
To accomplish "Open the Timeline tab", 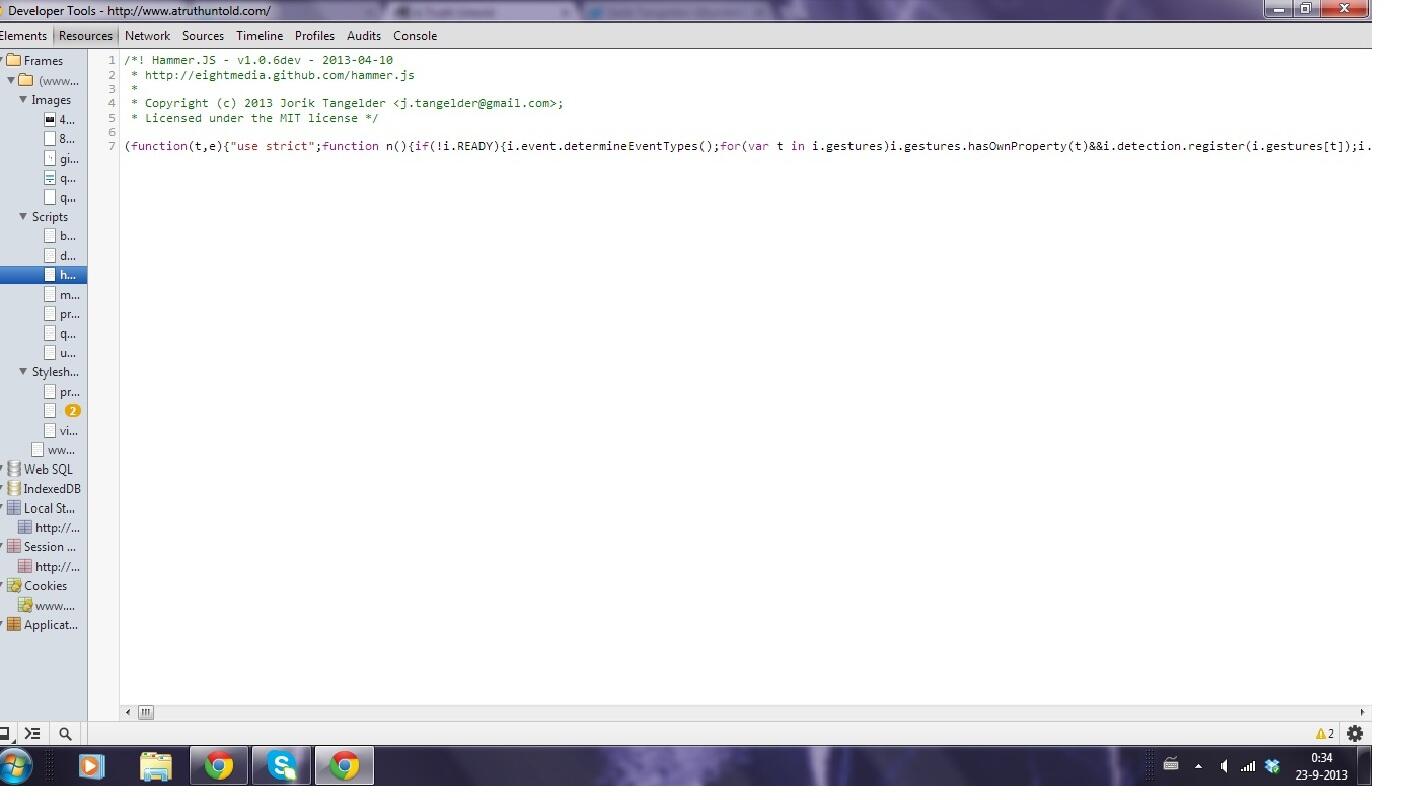I will pos(259,36).
